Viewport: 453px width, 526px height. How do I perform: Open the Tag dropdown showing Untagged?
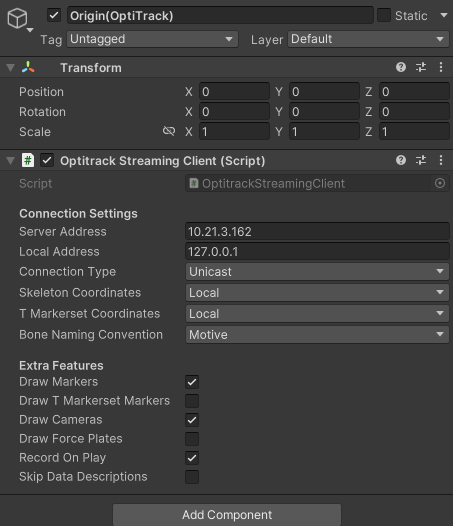[152, 39]
